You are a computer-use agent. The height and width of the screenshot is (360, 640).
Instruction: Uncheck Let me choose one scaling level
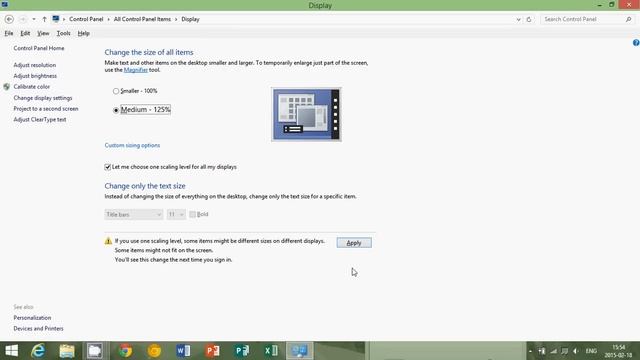pos(108,167)
